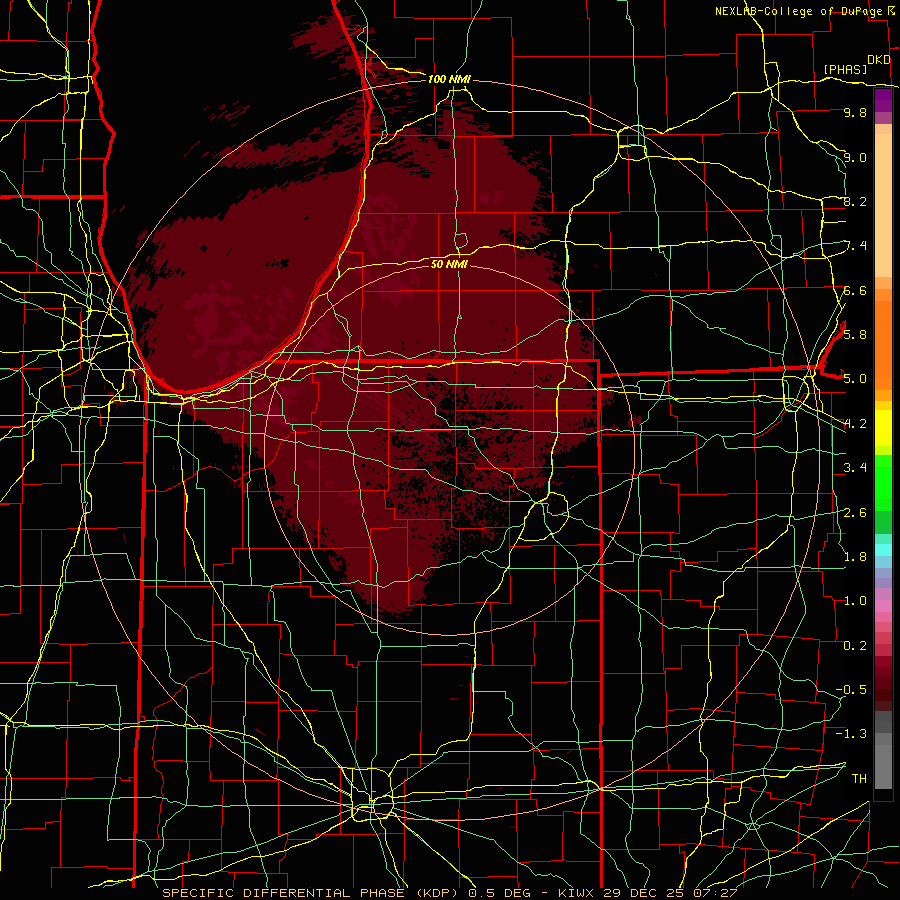Click the 0.5 DEG elevation text in the caption
This screenshot has width=900, height=900.
tap(499, 893)
